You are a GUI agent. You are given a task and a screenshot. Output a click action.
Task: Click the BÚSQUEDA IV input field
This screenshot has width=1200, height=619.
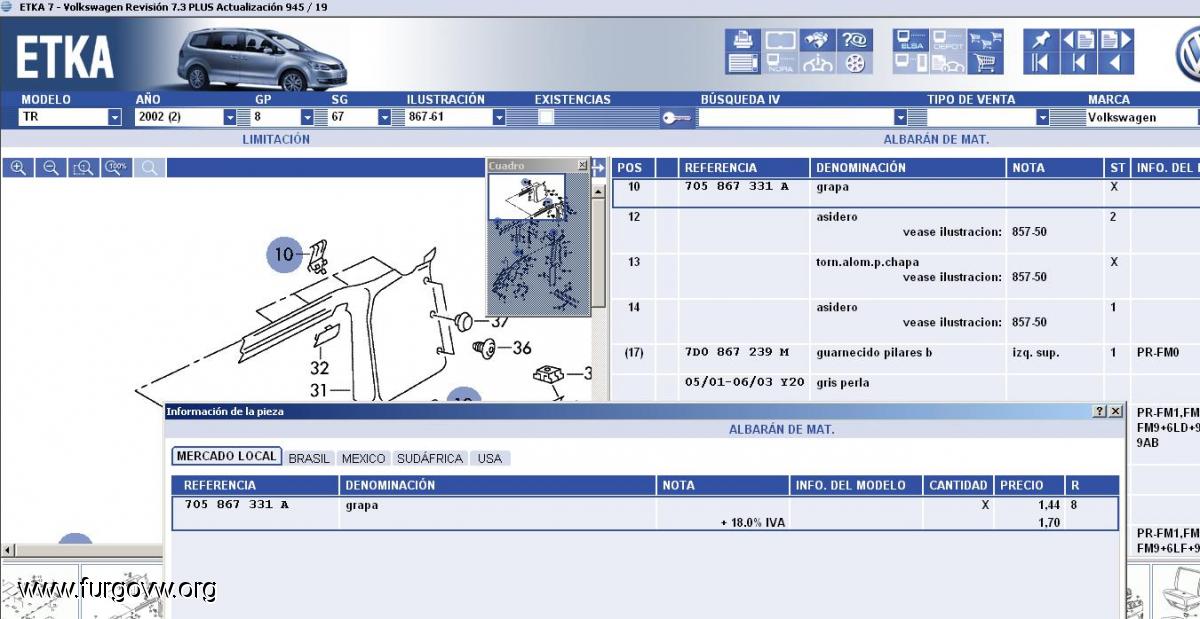coord(795,117)
